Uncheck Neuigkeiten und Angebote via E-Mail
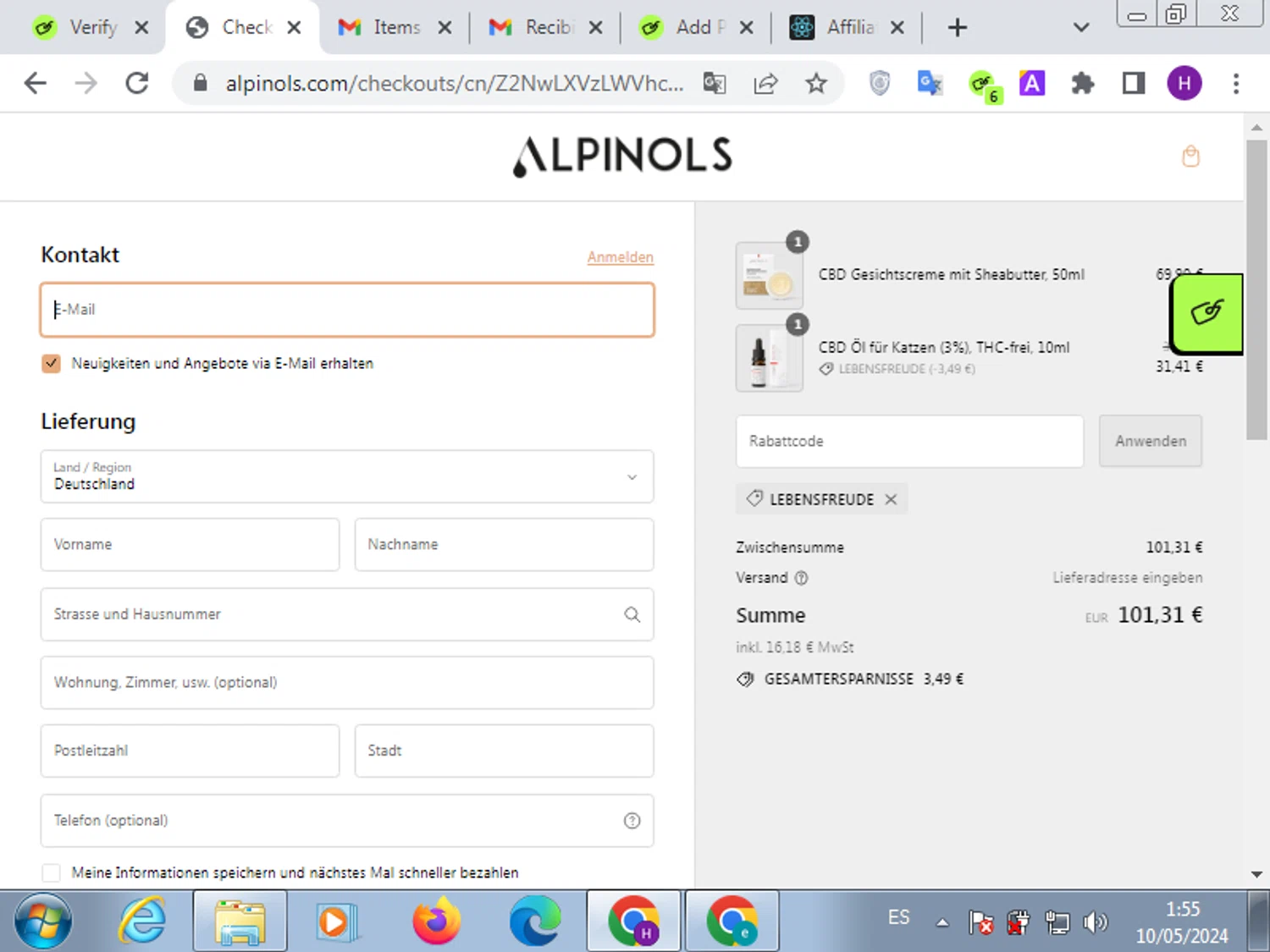The image size is (1270, 952). click(x=51, y=363)
